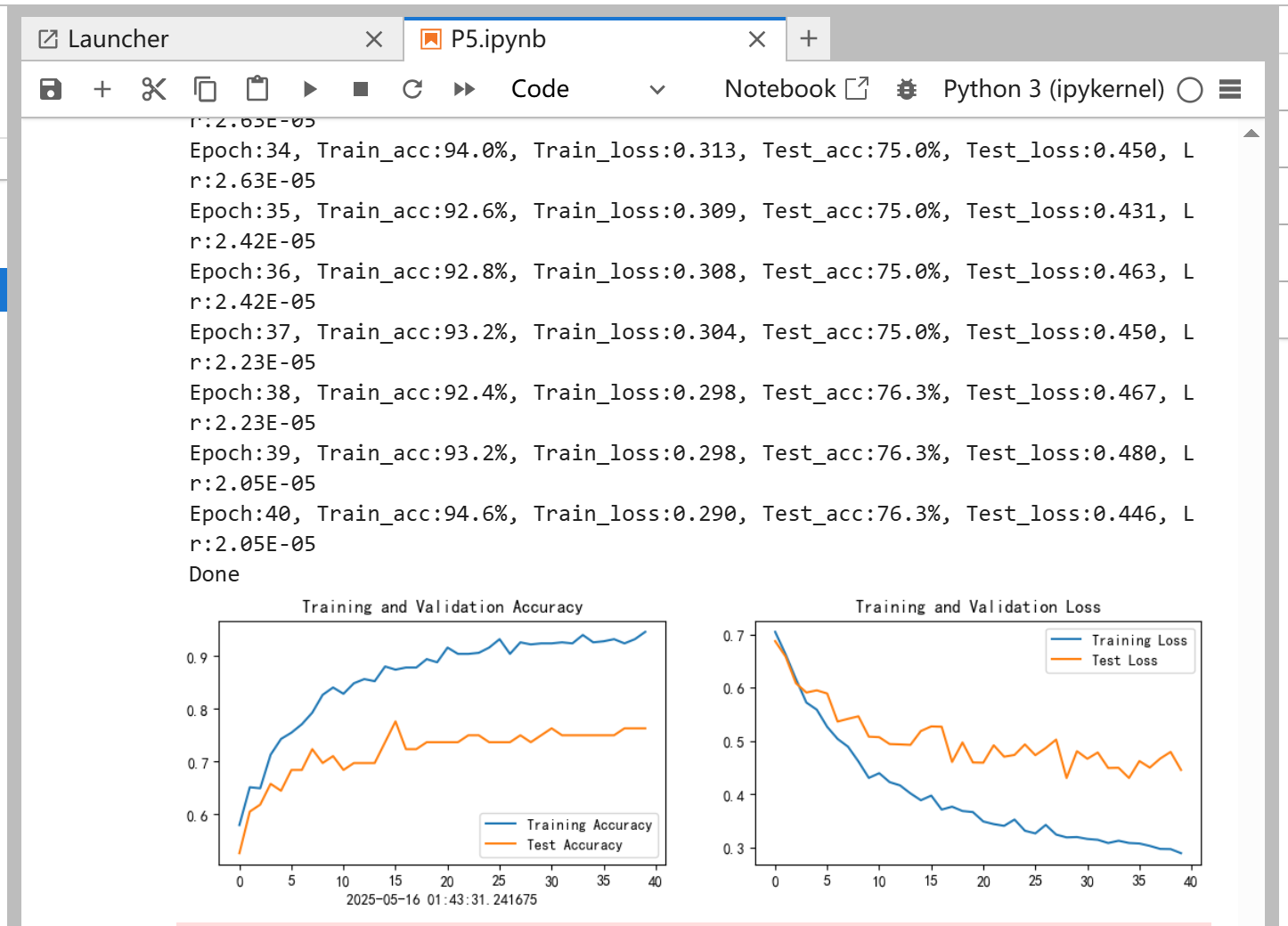Click the Test Loss legend entry

click(1105, 661)
